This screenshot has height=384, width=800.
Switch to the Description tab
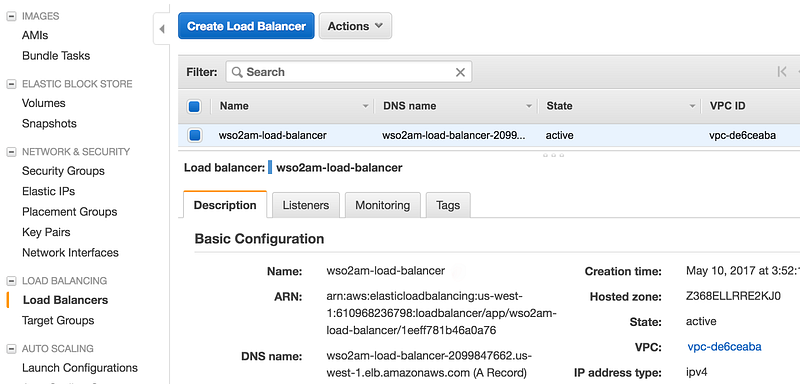point(225,205)
